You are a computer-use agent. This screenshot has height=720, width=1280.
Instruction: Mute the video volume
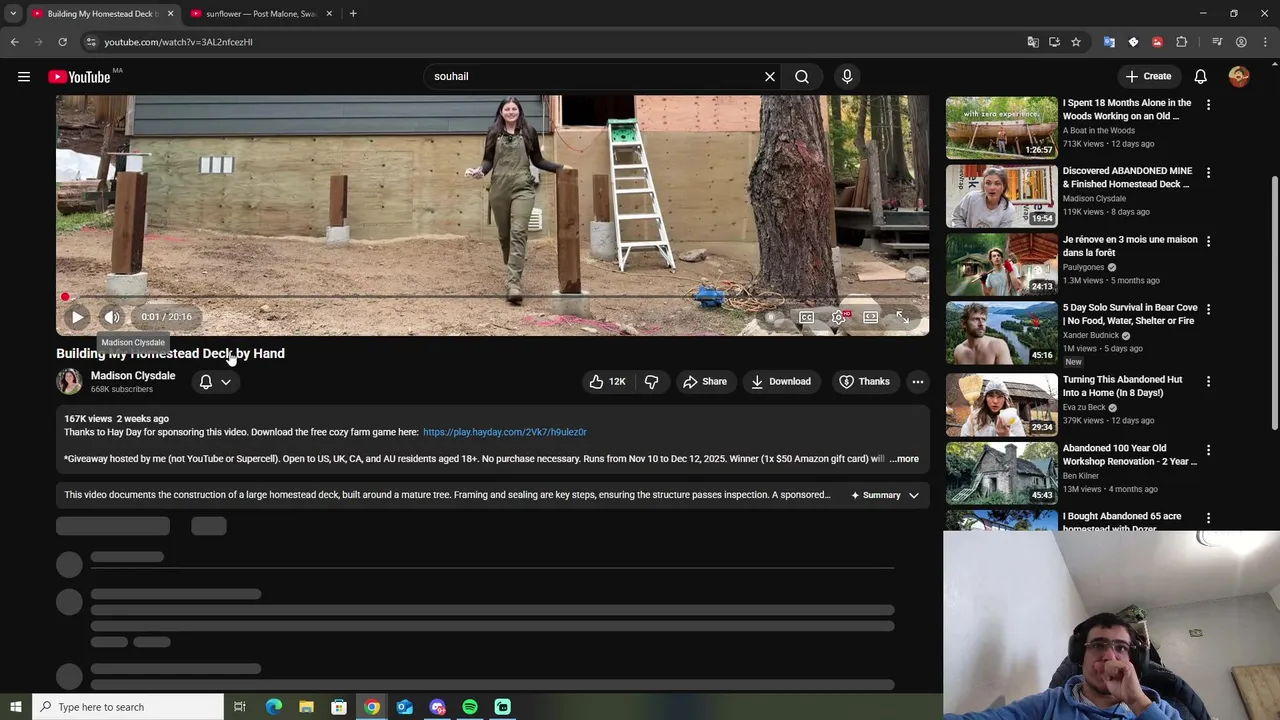[112, 317]
